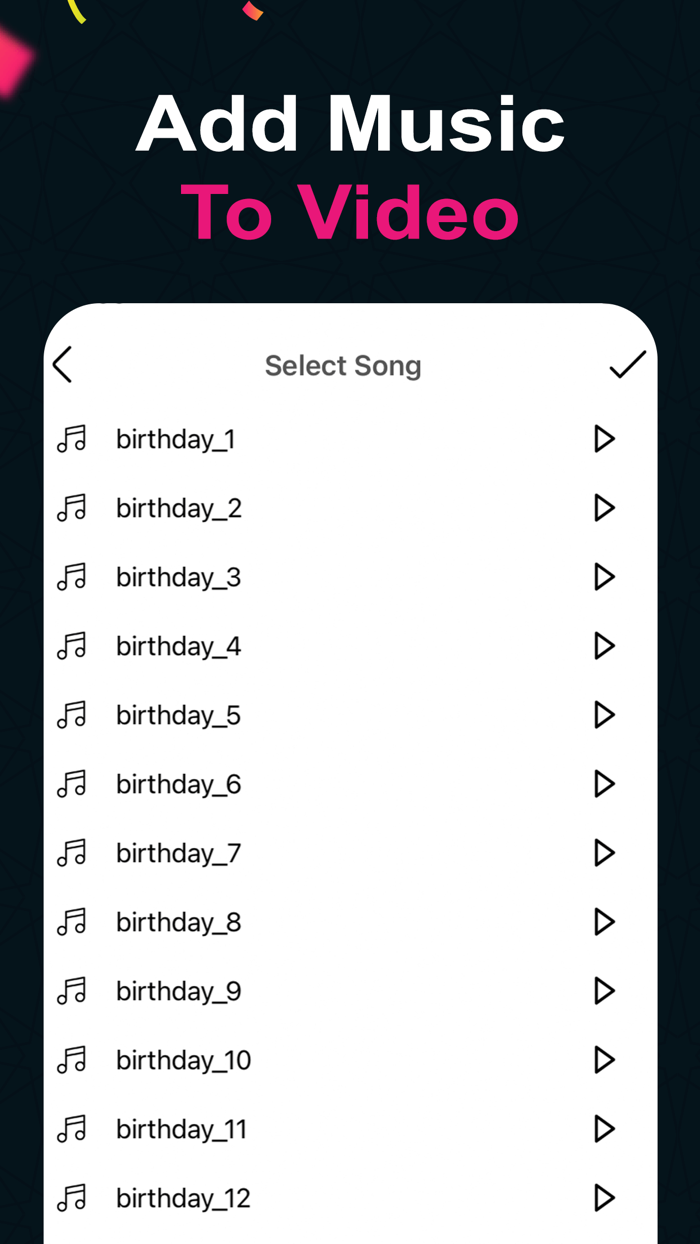Play a preview of birthday_1
700x1244 pixels.
click(604, 438)
